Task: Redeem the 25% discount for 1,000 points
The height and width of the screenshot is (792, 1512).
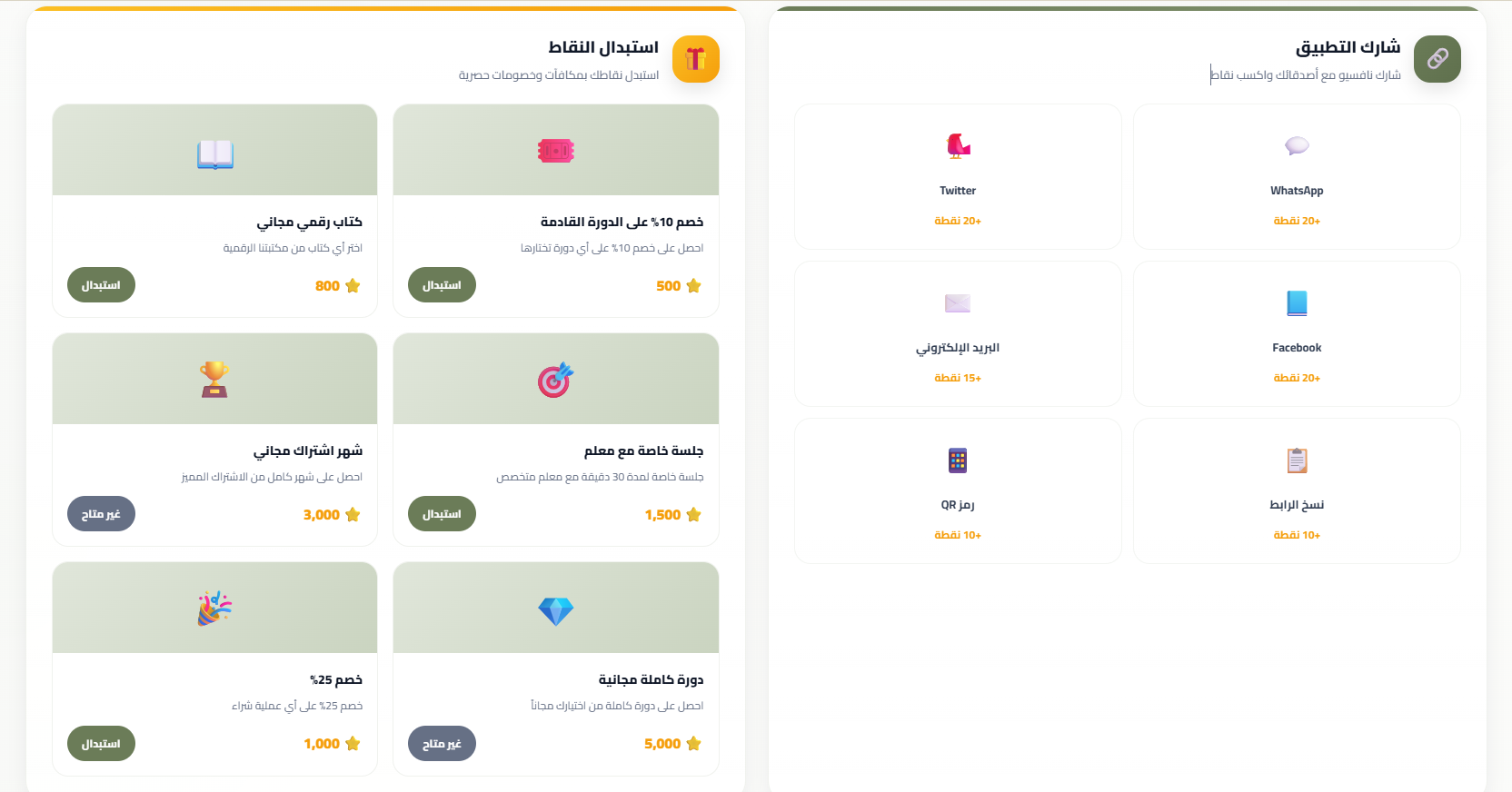Action: click(x=101, y=744)
